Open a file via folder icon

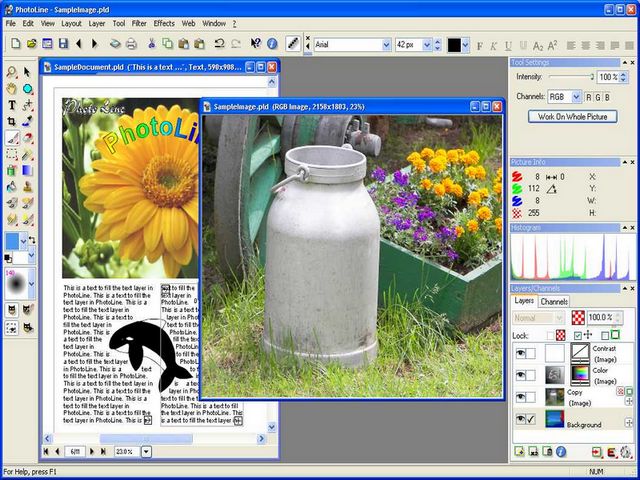point(31,44)
